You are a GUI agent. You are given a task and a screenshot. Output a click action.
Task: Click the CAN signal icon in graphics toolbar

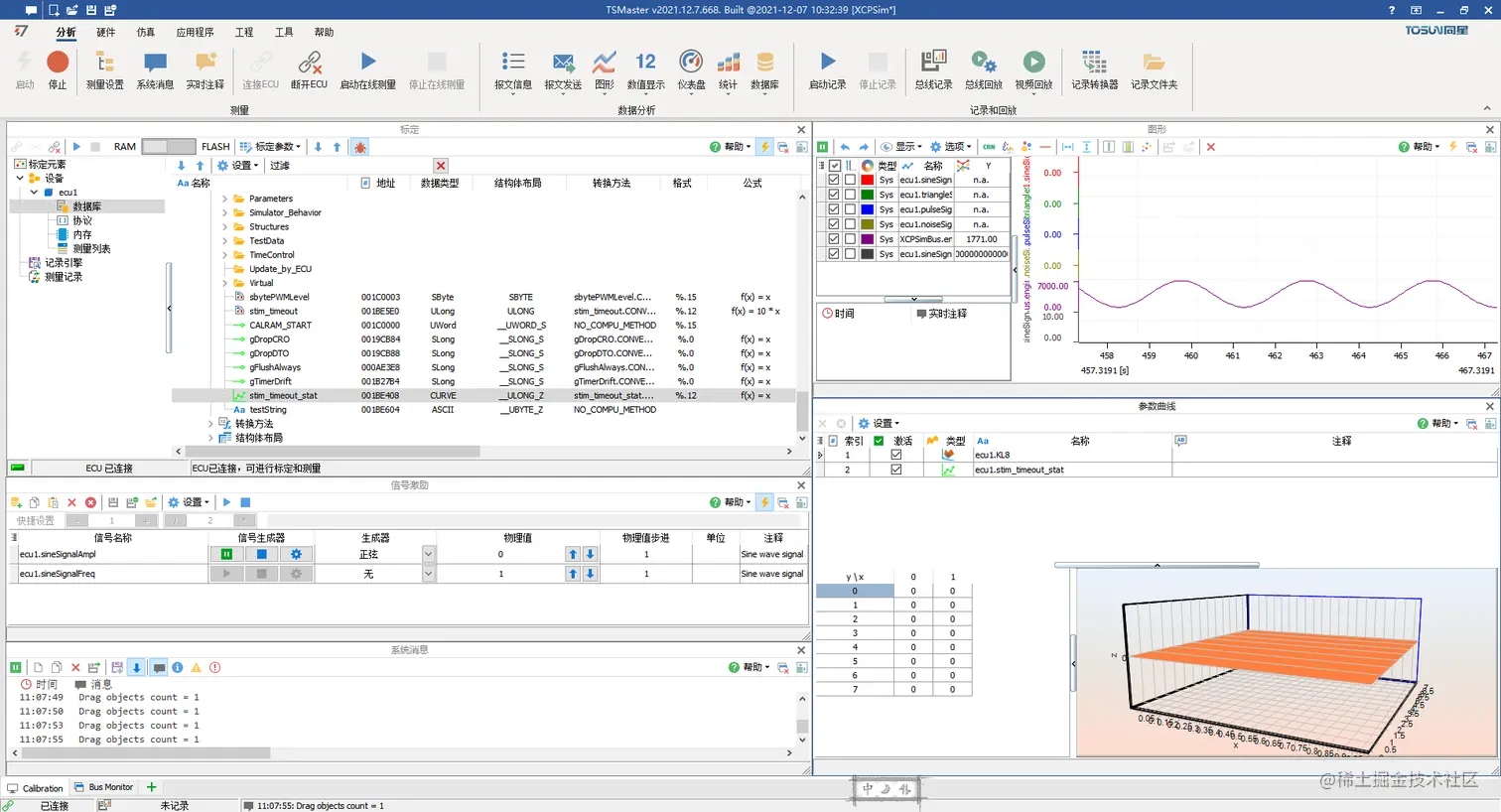tap(990, 147)
